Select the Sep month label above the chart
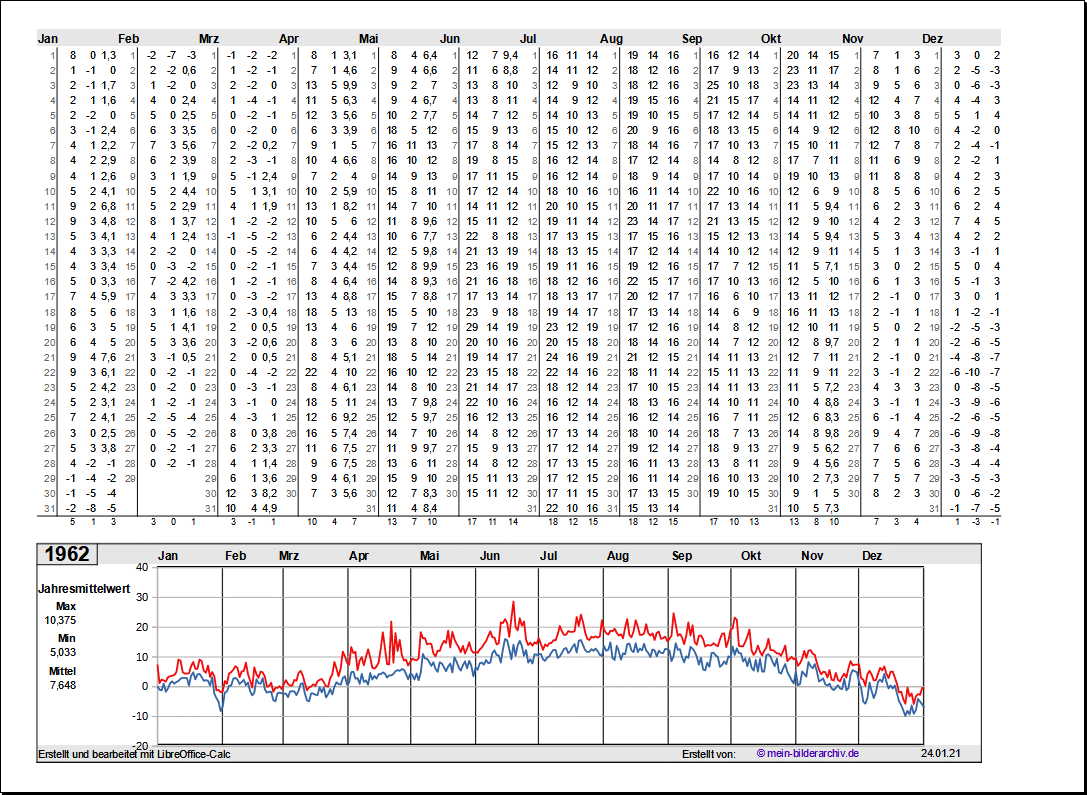The image size is (1087, 795). [x=682, y=556]
